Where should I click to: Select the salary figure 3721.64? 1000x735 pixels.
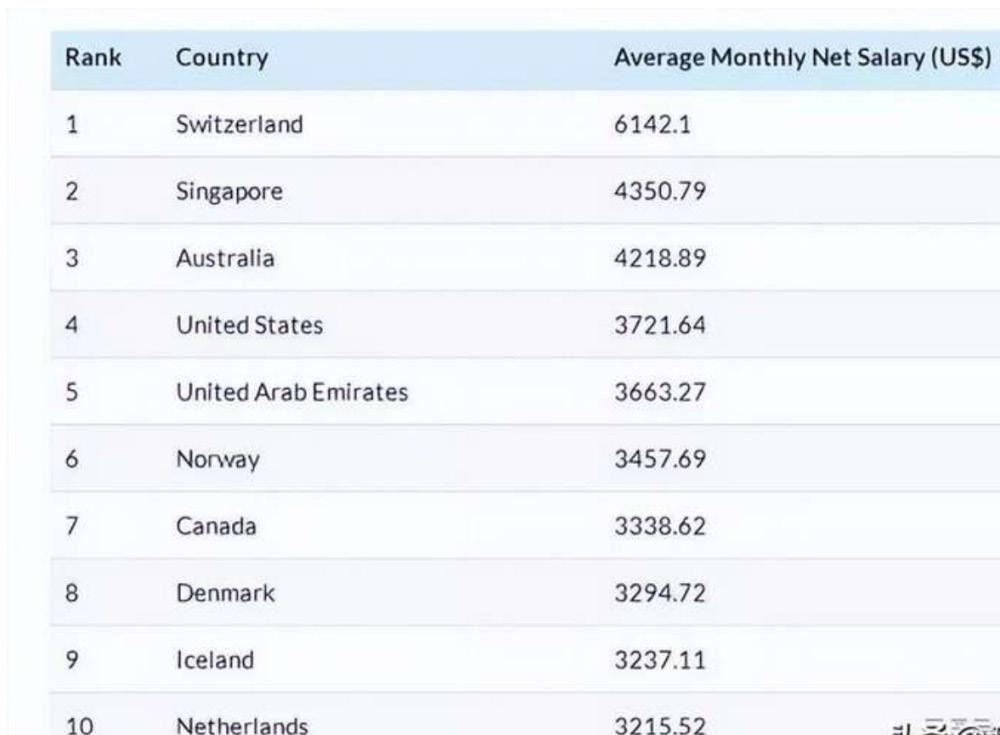pyautogui.click(x=660, y=326)
